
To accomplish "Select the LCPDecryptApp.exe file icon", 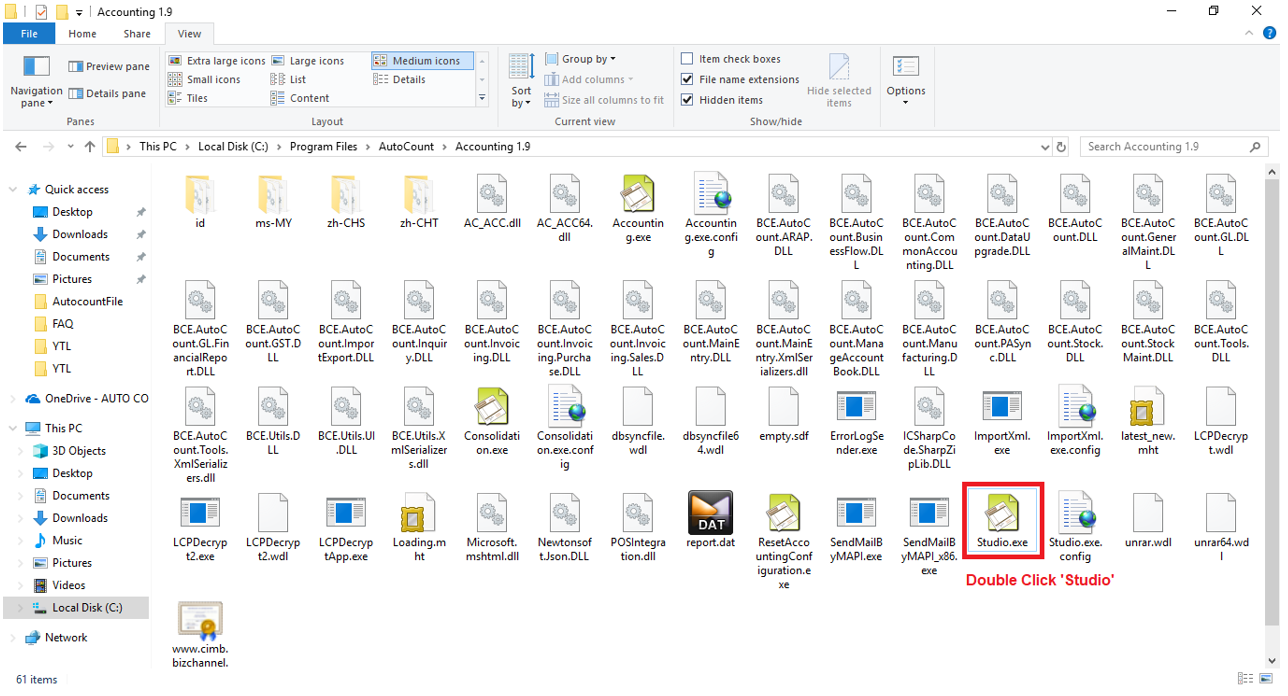I will pos(345,511).
